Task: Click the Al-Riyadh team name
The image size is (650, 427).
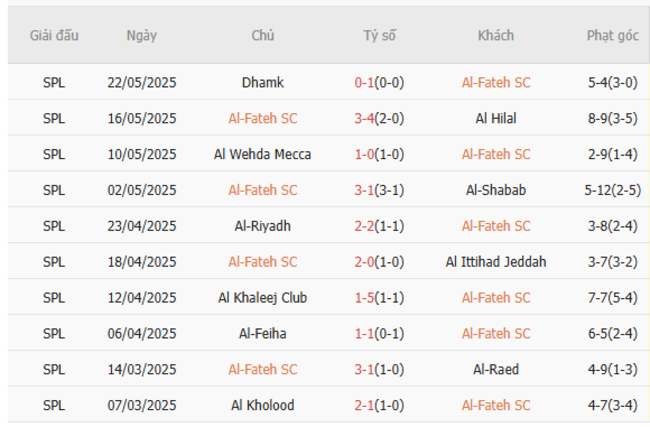Action: point(263,226)
